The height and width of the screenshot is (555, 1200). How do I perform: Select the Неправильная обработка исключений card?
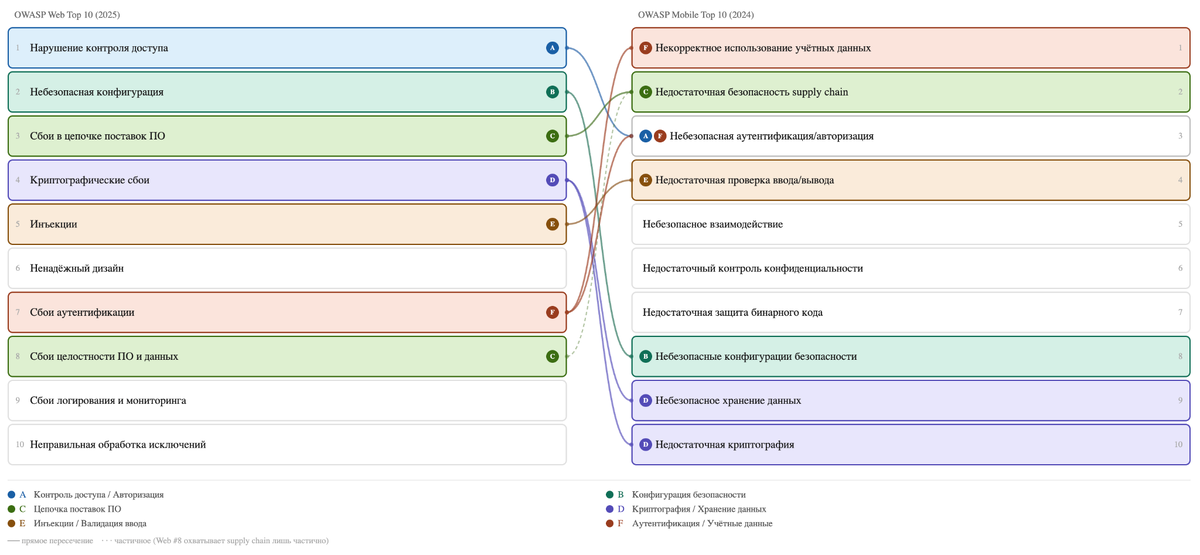[x=287, y=444]
